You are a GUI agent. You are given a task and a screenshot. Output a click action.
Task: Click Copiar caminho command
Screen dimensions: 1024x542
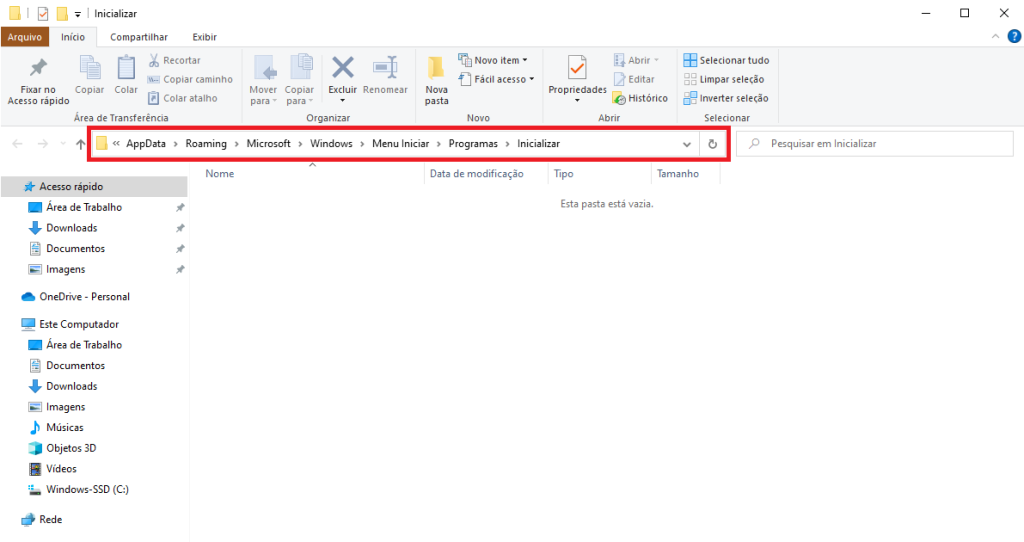coord(190,79)
